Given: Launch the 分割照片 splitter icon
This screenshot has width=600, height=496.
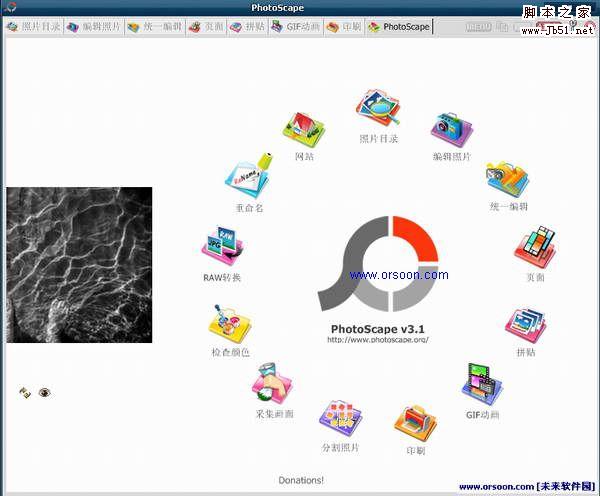Looking at the screenshot, I should (341, 418).
